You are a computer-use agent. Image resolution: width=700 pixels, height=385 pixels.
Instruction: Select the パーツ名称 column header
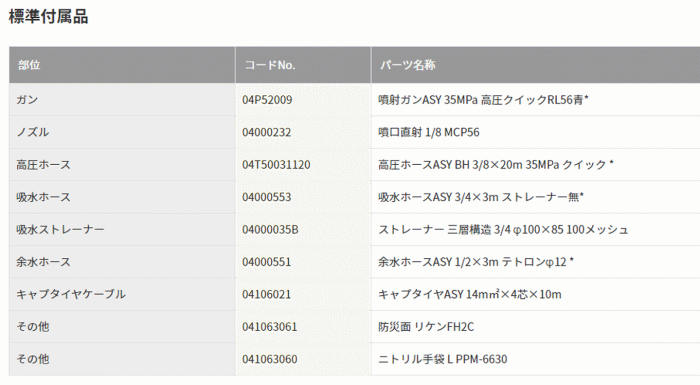click(x=536, y=65)
